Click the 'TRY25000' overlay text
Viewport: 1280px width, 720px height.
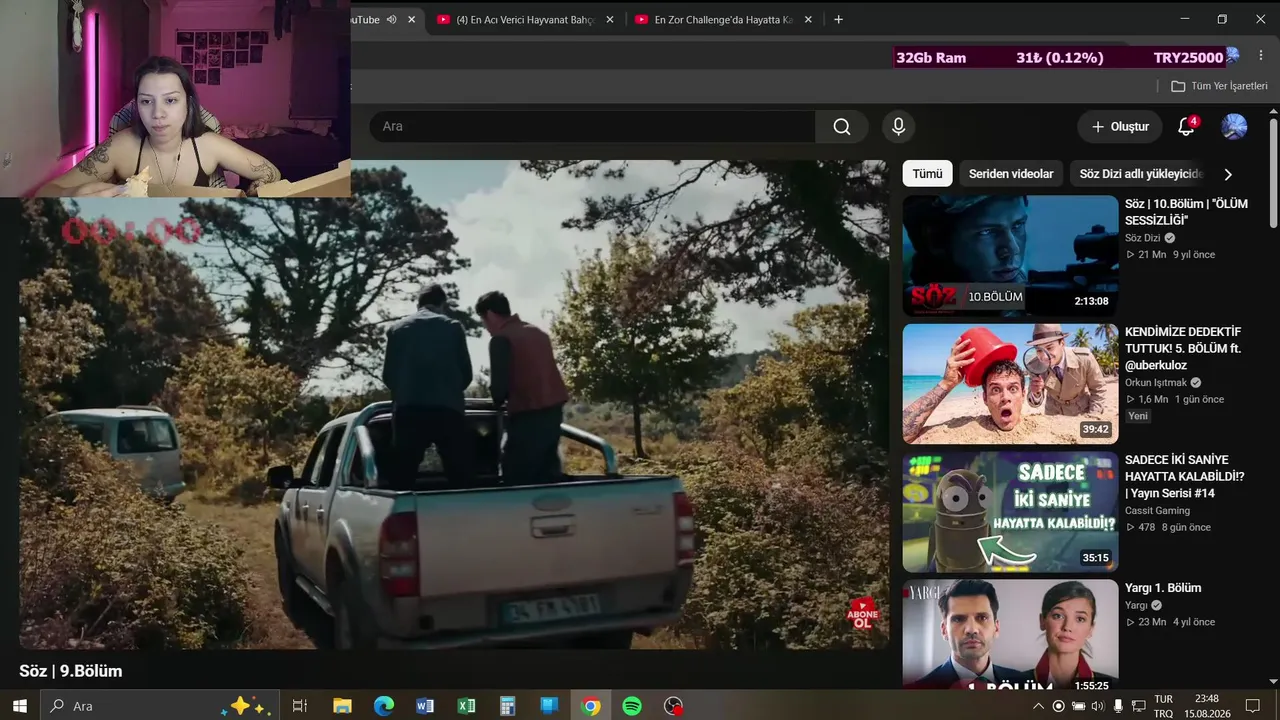tap(1188, 58)
